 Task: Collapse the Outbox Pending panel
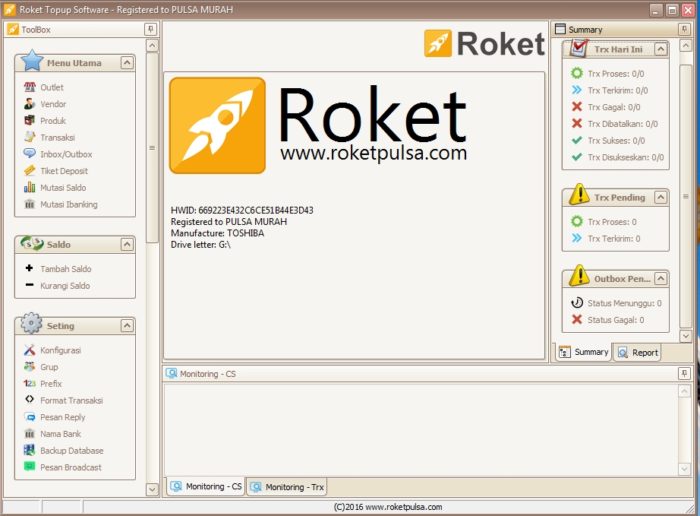(x=661, y=279)
